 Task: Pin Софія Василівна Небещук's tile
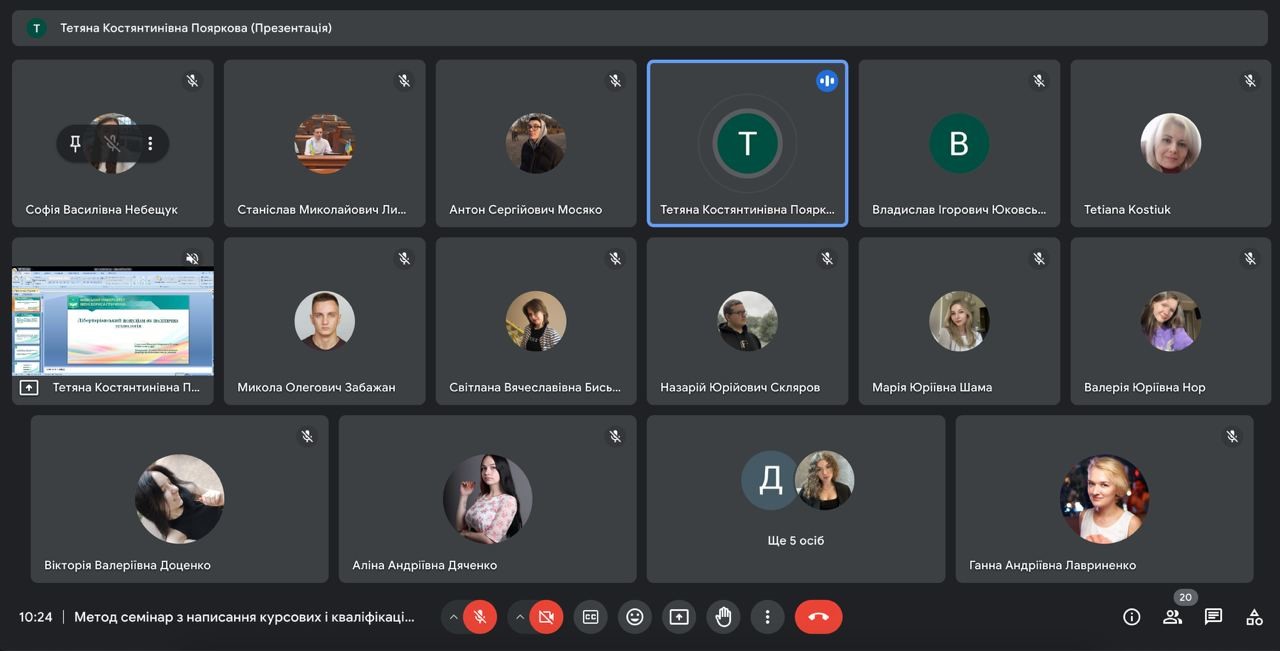click(75, 144)
